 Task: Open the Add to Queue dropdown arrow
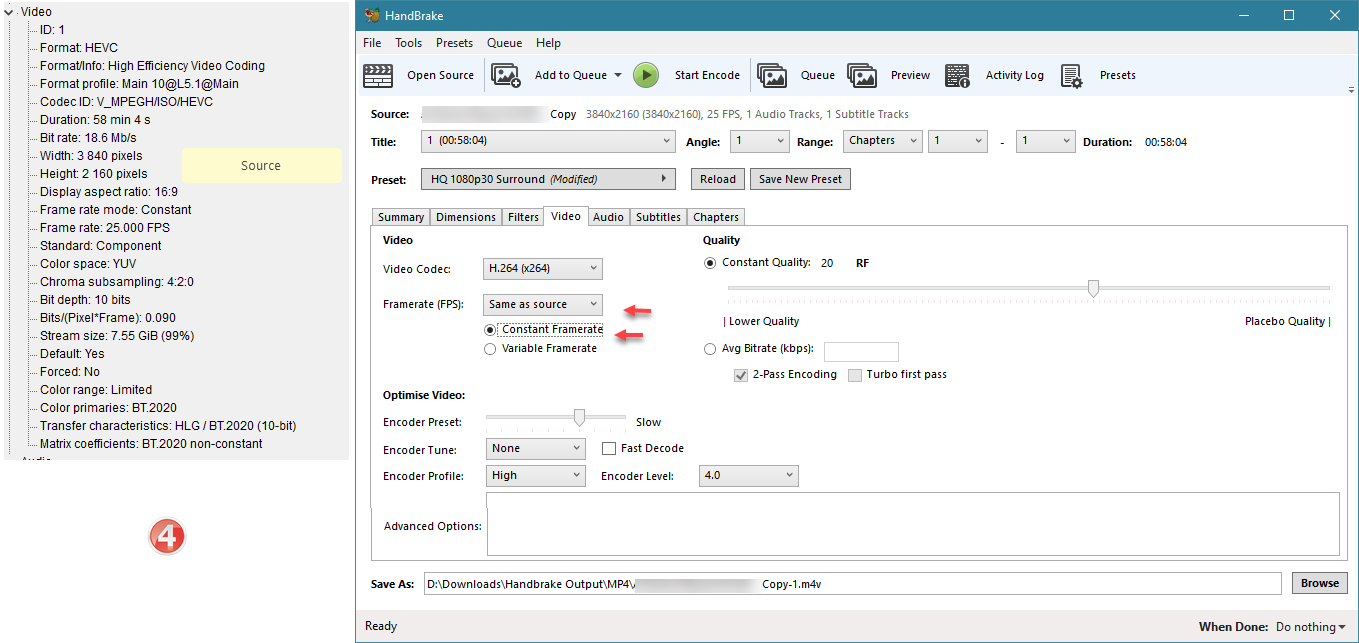point(617,75)
